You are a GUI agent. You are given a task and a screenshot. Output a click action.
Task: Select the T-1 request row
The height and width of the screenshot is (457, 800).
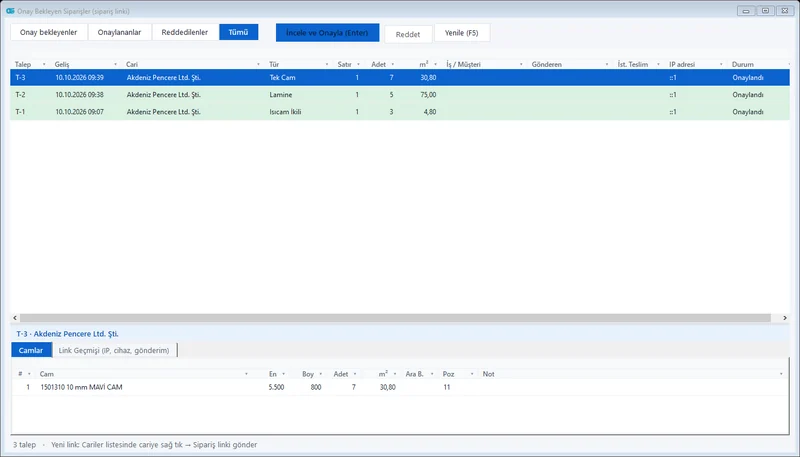point(400,112)
